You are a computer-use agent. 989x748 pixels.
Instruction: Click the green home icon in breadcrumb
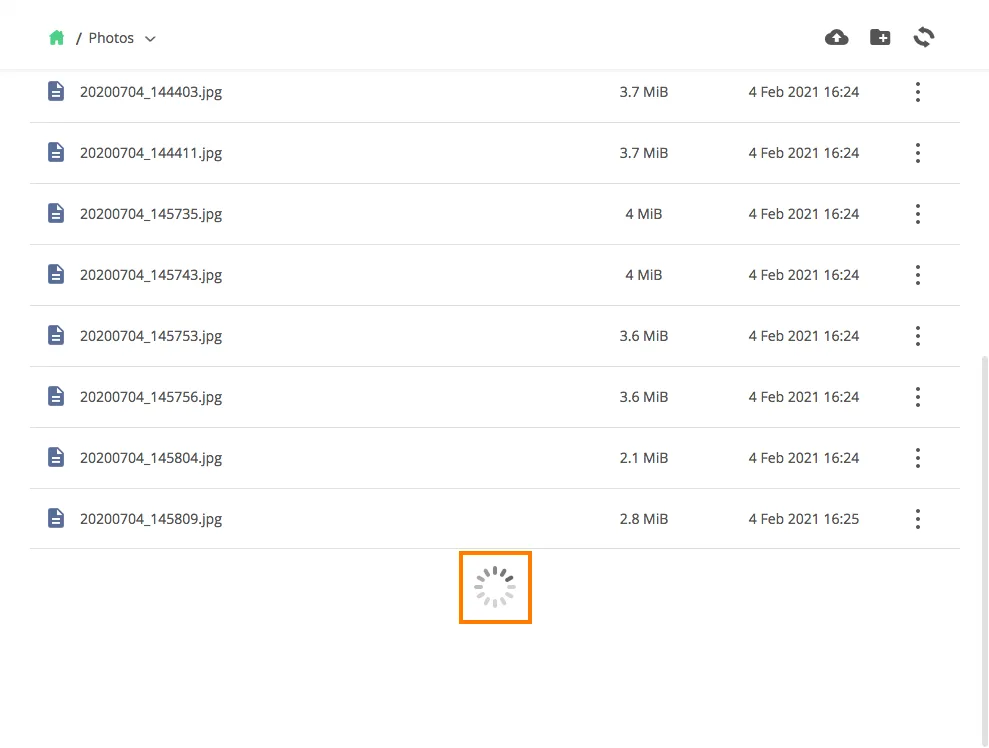click(57, 38)
